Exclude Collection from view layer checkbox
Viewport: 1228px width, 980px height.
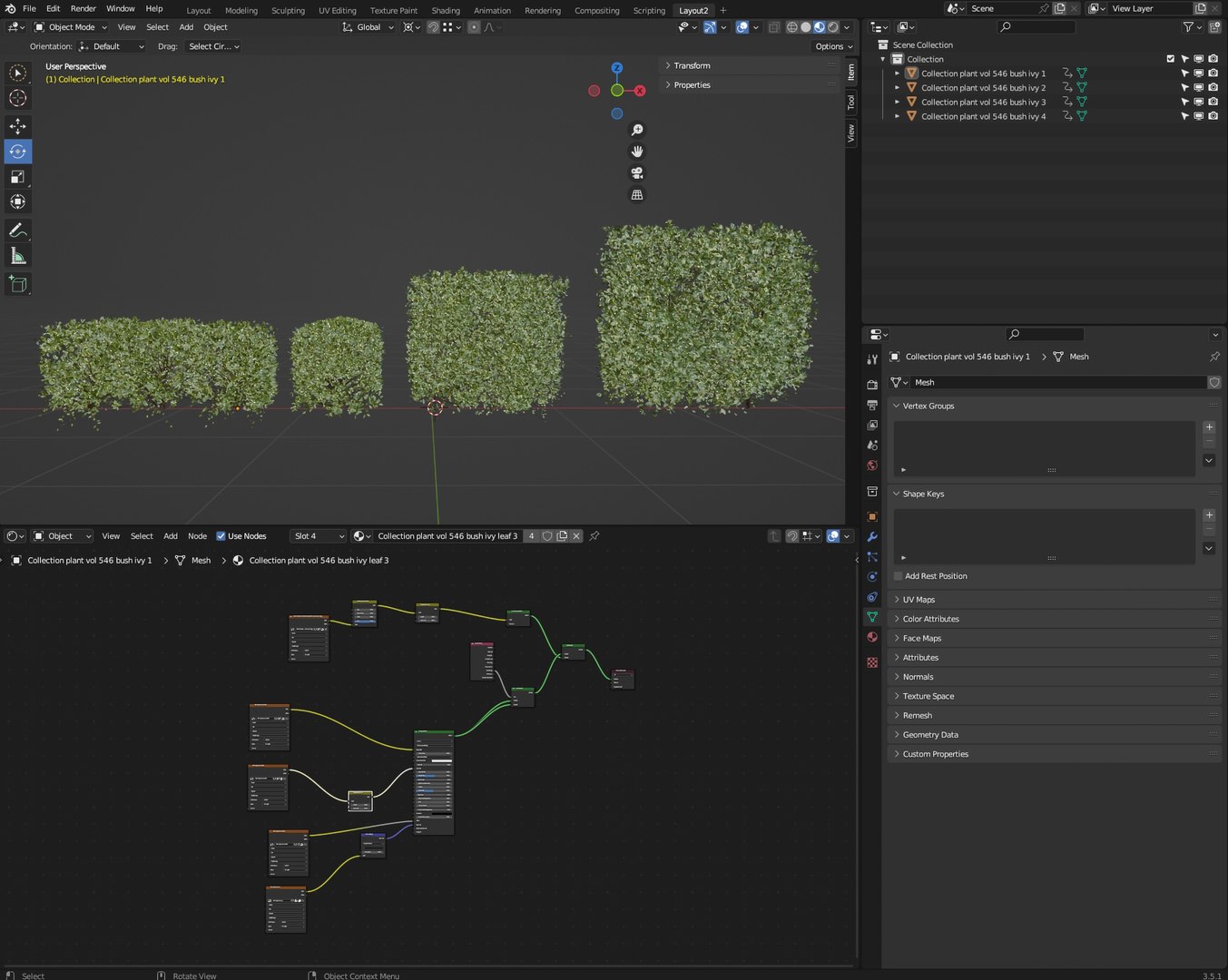point(1171,59)
